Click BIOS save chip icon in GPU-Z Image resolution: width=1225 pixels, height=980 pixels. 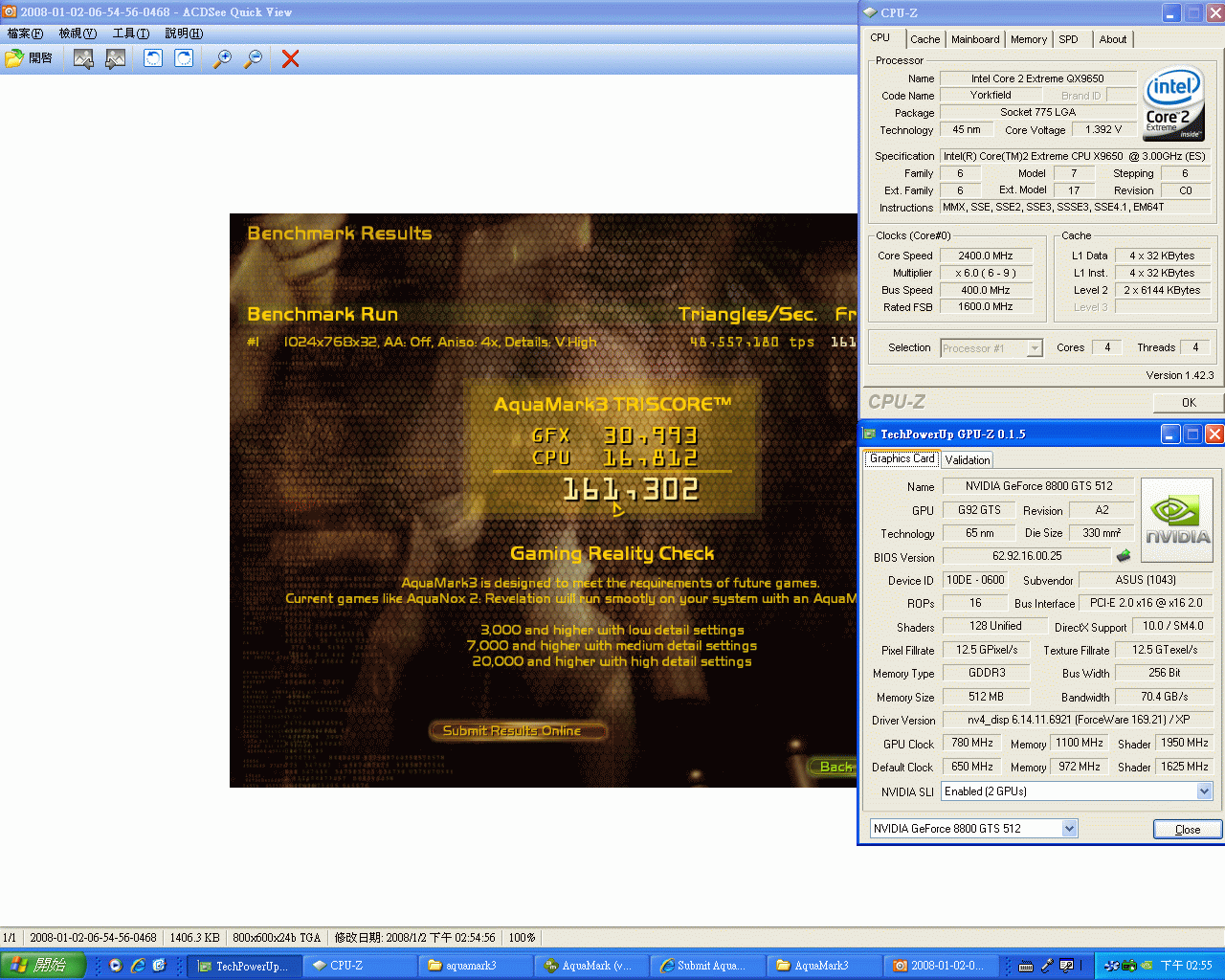pos(1124,556)
